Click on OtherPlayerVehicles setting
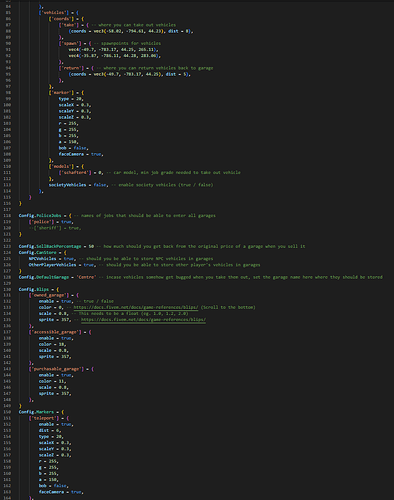The height and width of the screenshot is (500, 394). (52, 265)
